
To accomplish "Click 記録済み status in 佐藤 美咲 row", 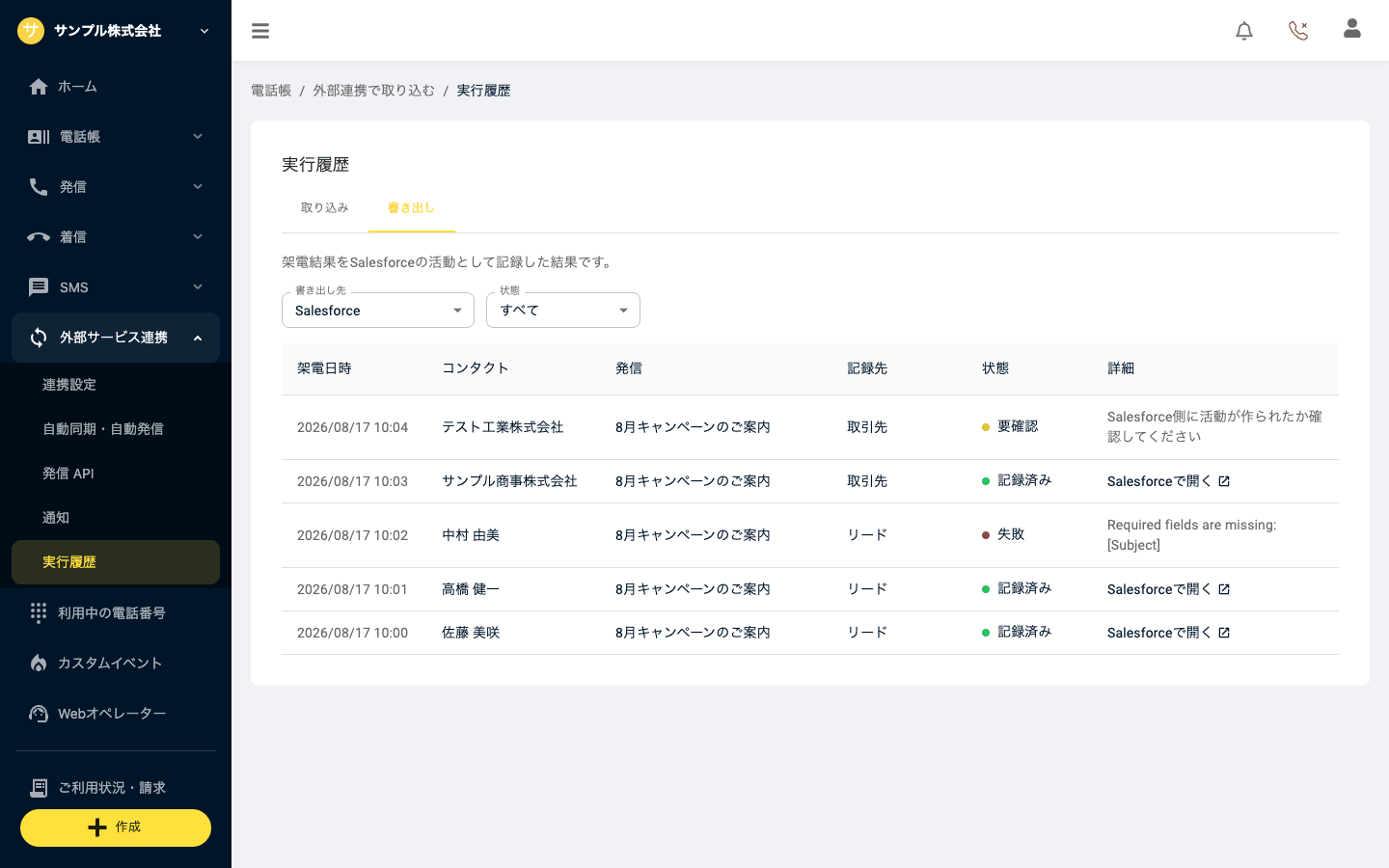I will [1017, 632].
